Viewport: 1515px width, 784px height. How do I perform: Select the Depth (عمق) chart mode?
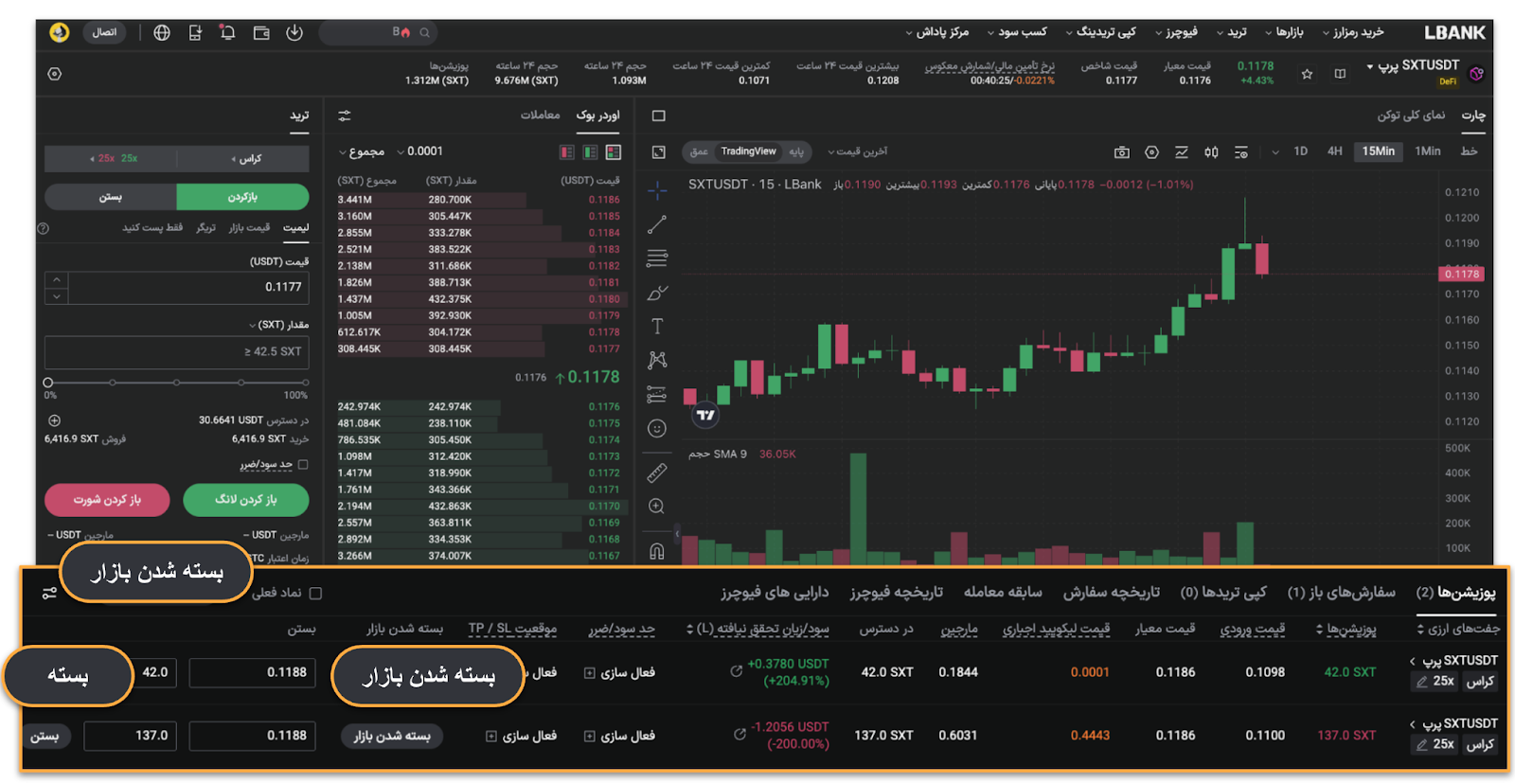tap(699, 151)
